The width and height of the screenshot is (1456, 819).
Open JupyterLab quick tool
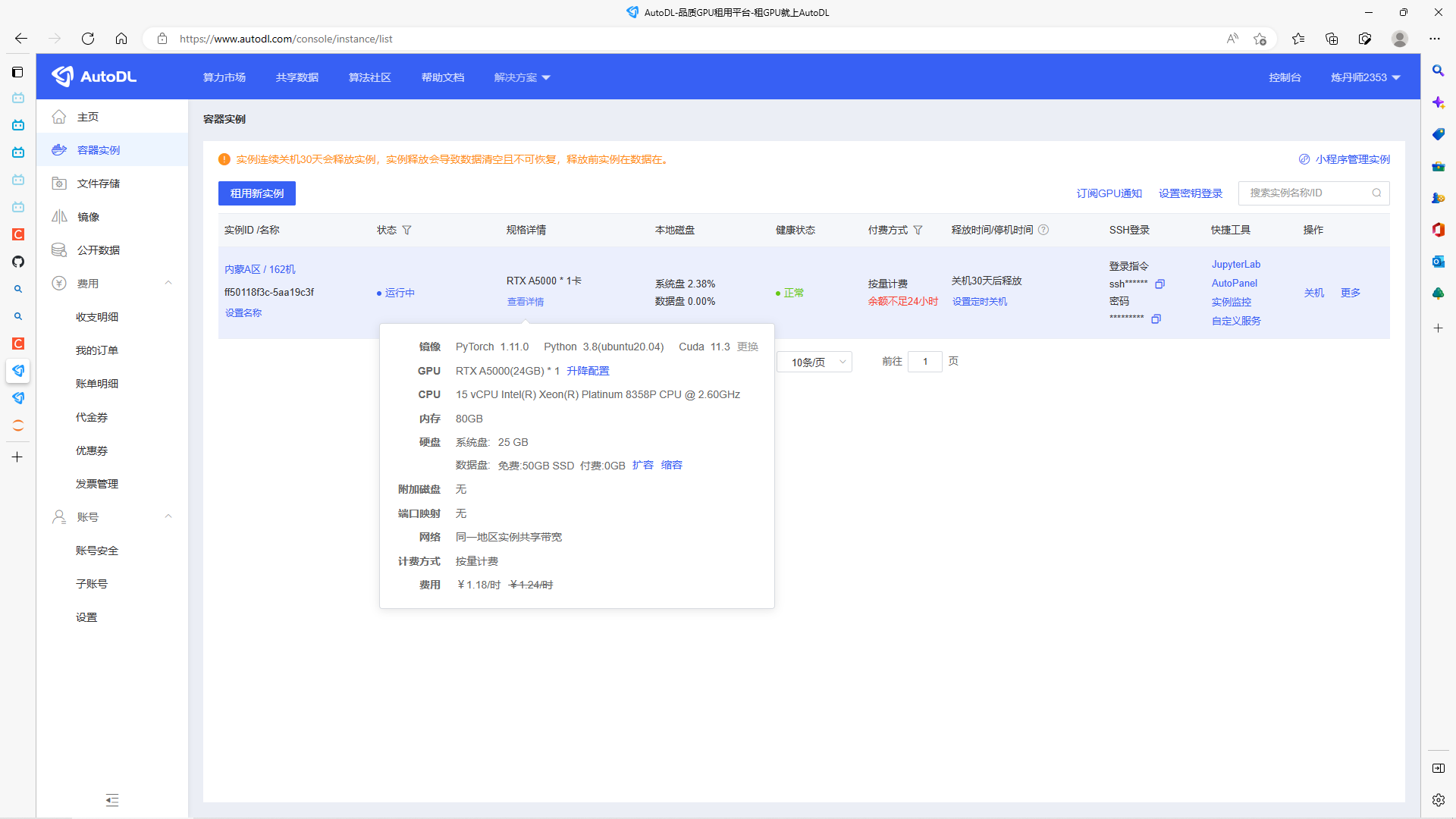(1236, 264)
